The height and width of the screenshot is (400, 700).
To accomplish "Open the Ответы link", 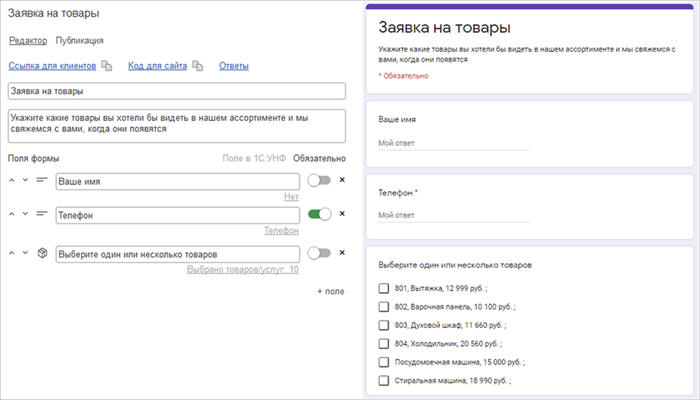I will 233,66.
